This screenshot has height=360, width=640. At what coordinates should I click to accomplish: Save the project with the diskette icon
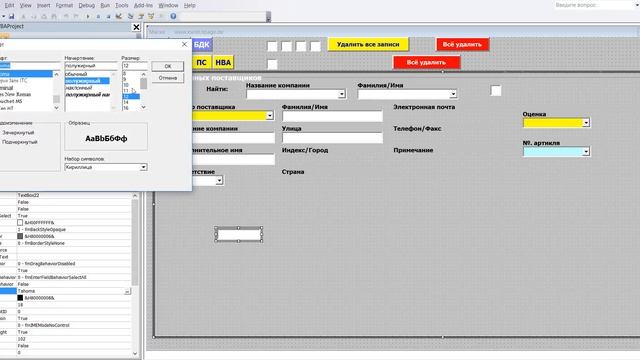11,16
